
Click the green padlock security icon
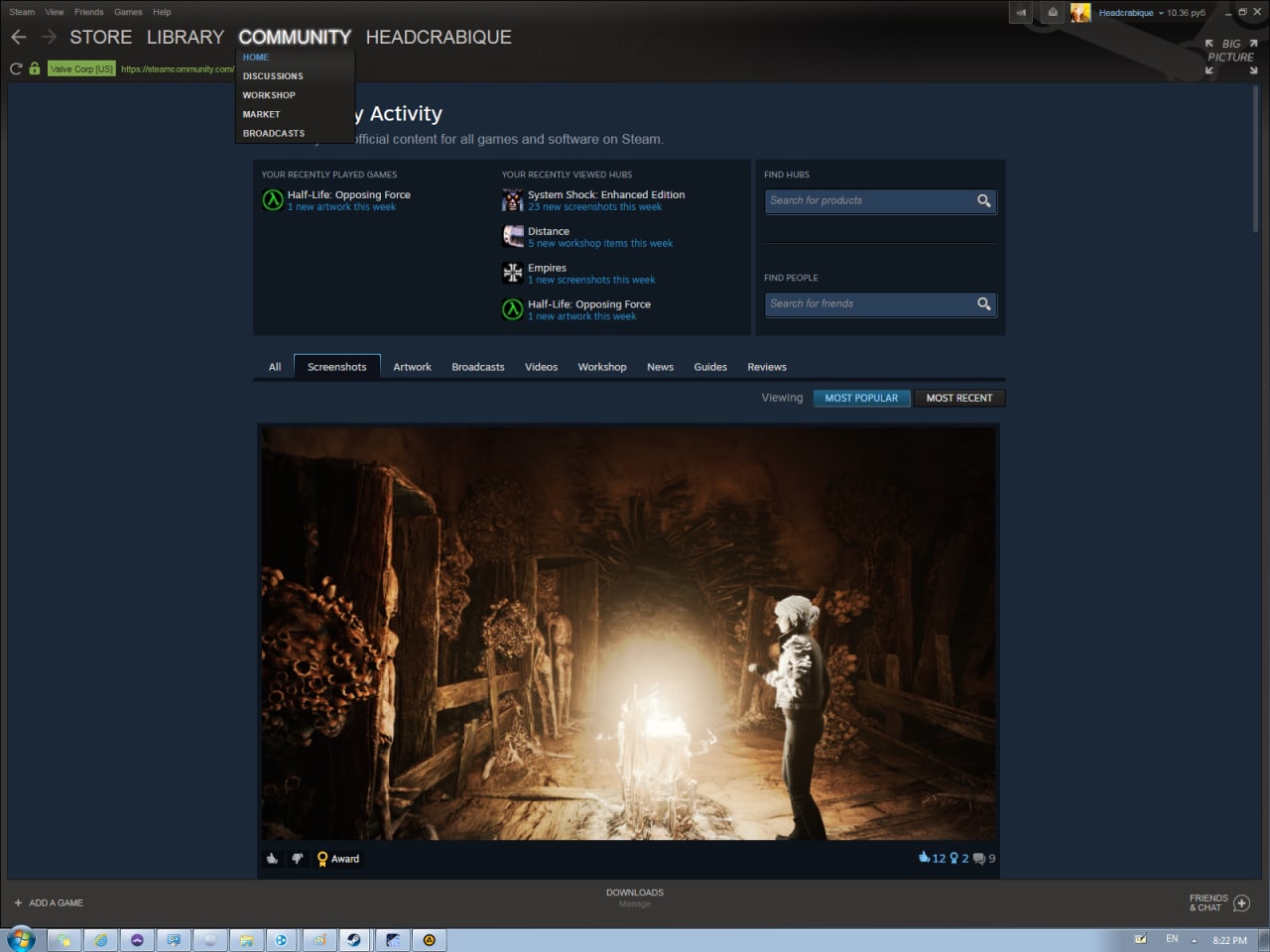pyautogui.click(x=35, y=68)
